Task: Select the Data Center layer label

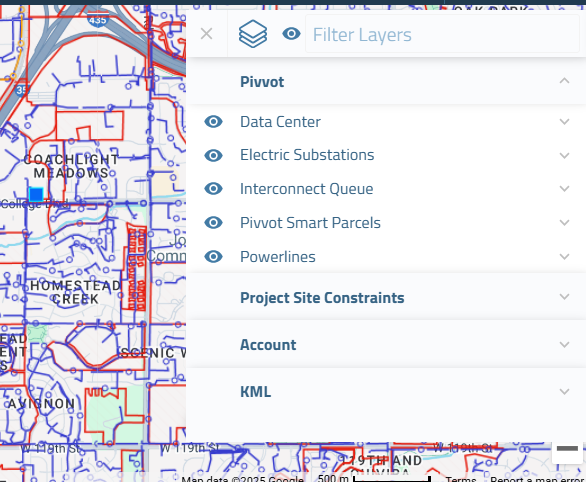Action: 280,122
